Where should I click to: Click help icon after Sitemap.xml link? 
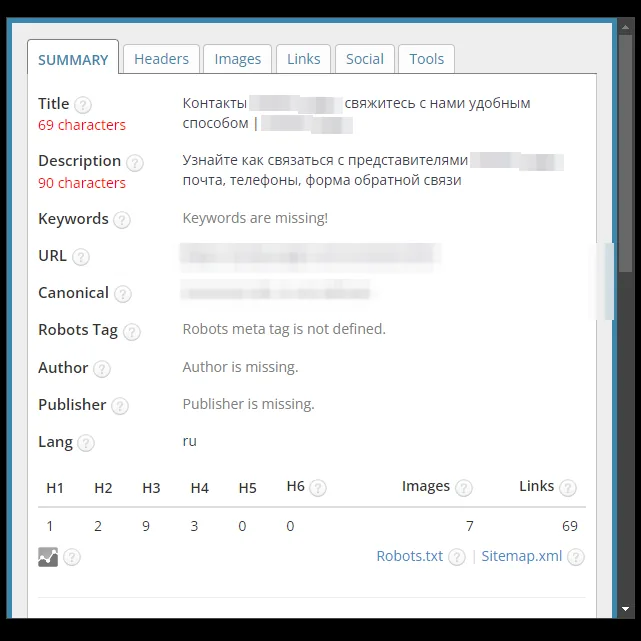576,557
